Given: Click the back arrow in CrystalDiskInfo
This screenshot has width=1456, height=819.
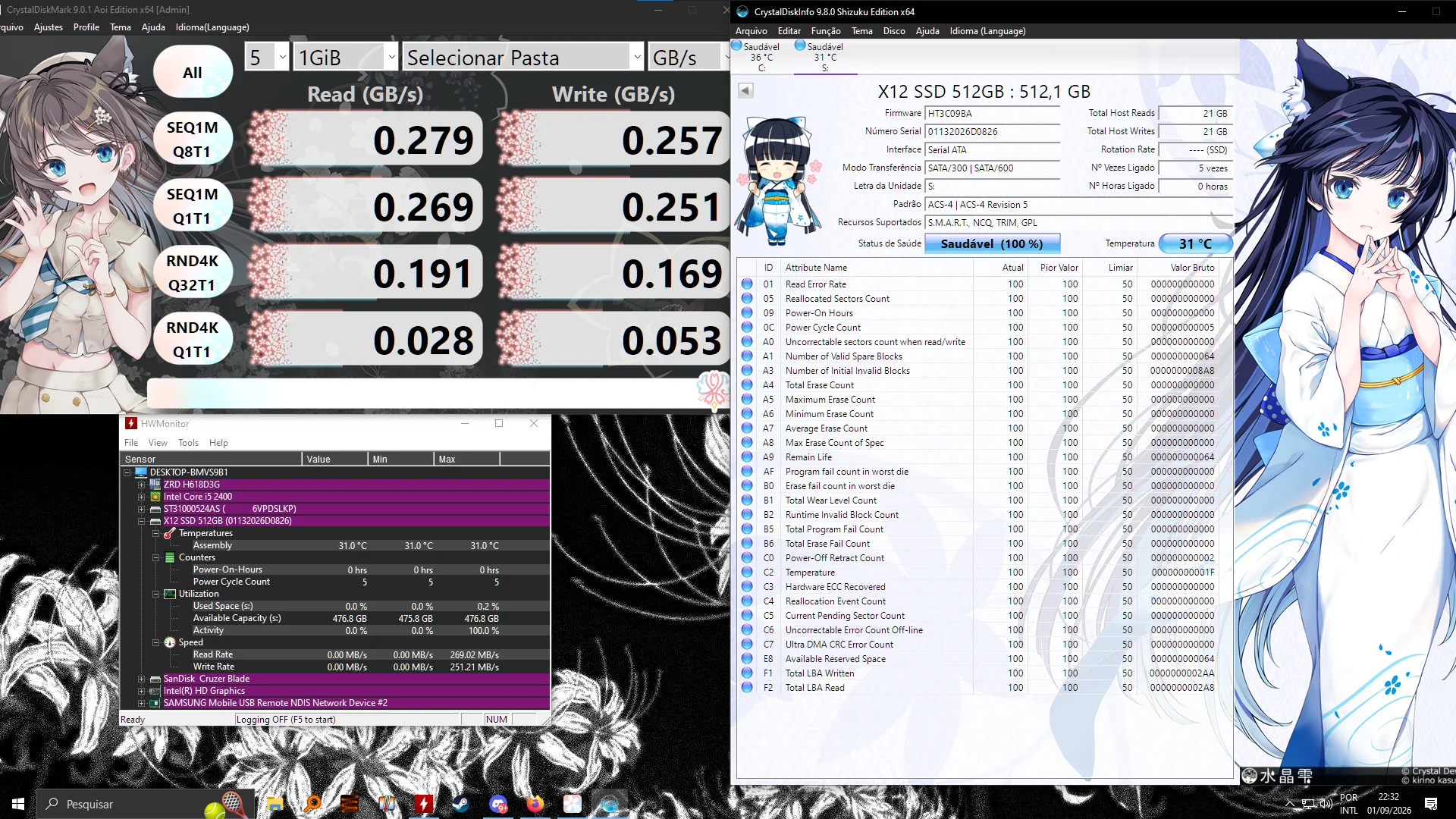Looking at the screenshot, I should click(745, 90).
